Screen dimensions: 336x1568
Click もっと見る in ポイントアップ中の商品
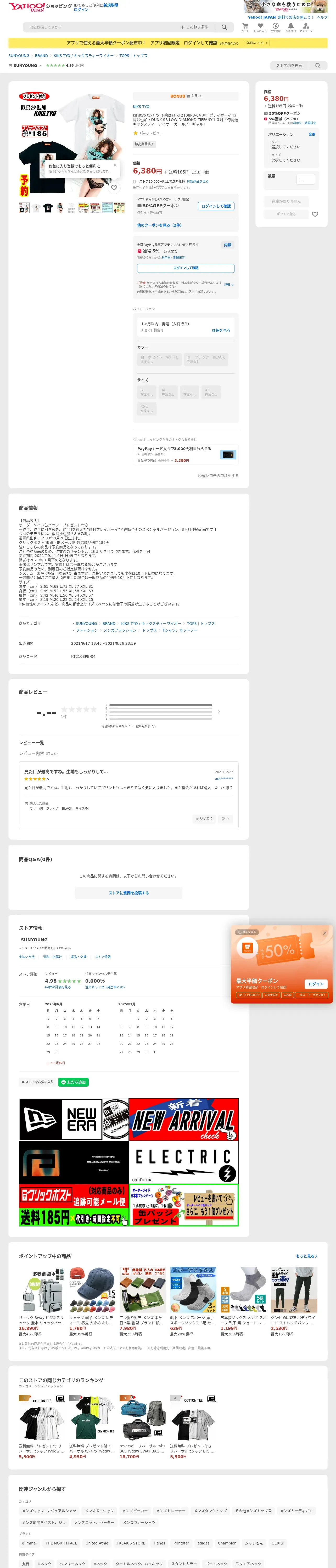307,1256
